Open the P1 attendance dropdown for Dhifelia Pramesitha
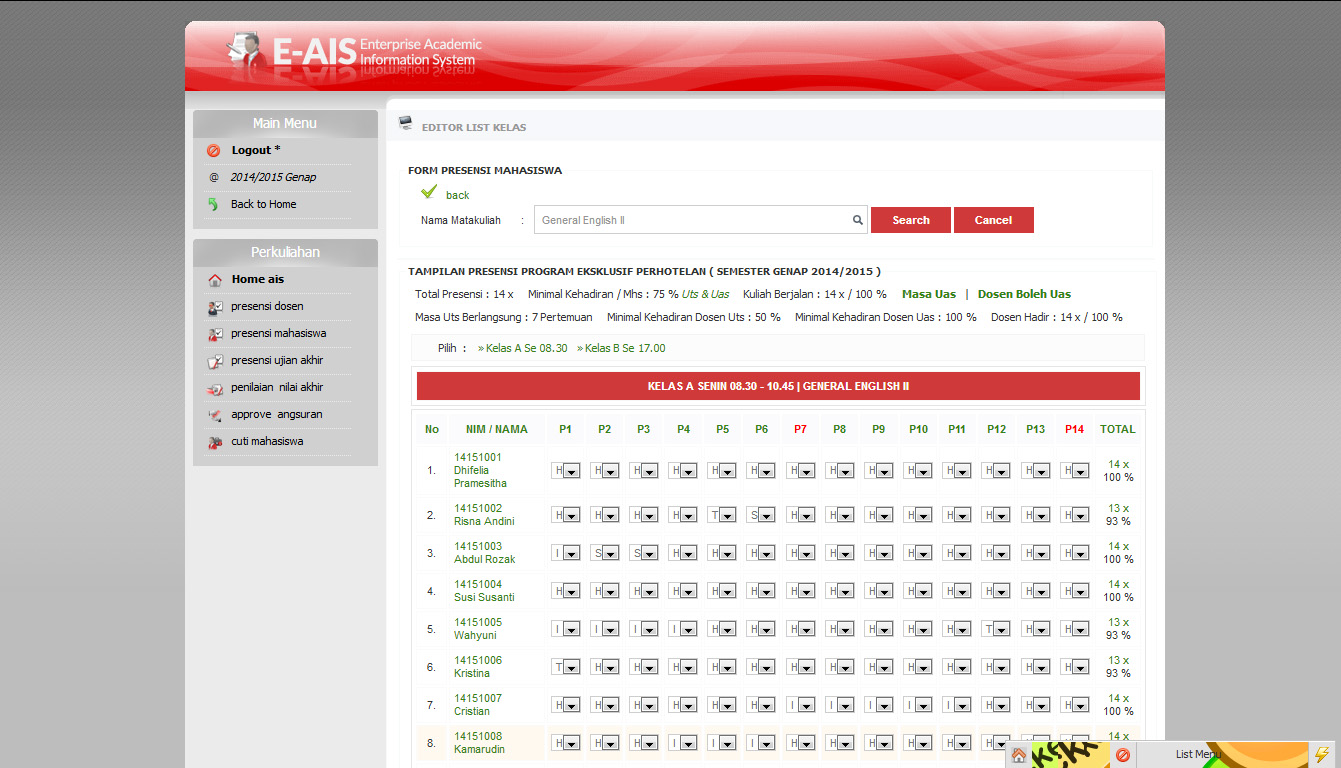The width and height of the screenshot is (1341, 768). click(x=565, y=471)
